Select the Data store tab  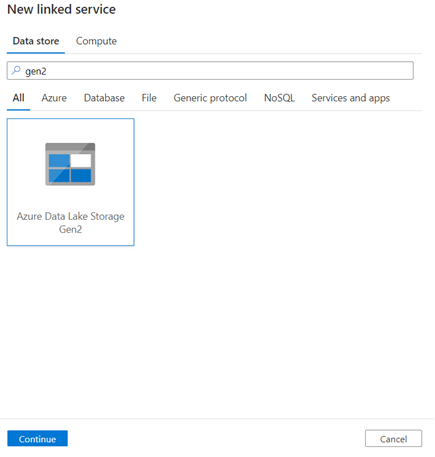click(x=36, y=41)
